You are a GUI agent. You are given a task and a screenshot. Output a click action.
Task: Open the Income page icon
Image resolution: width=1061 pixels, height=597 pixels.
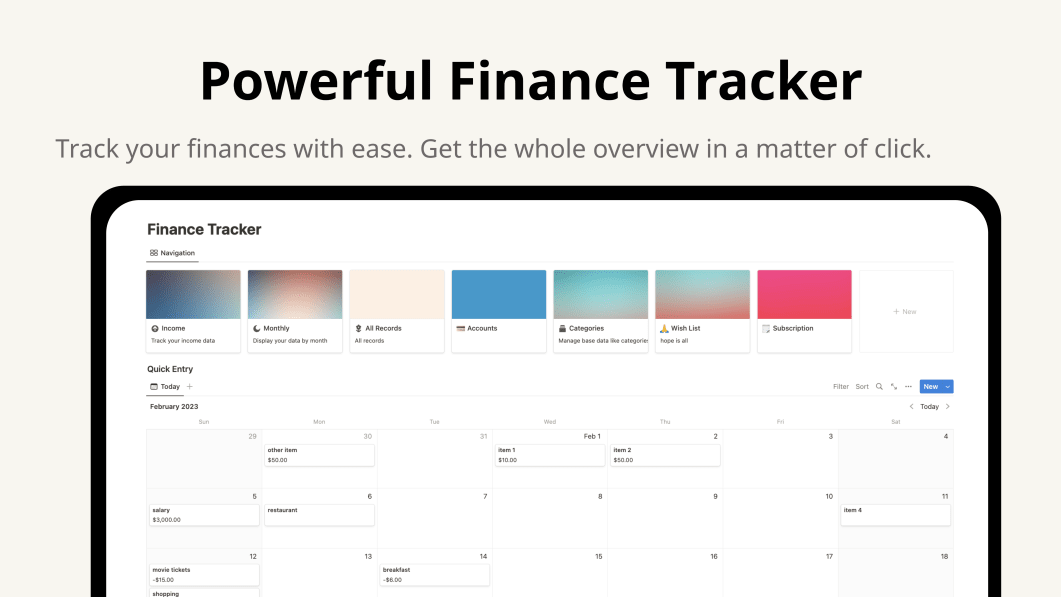[155, 328]
